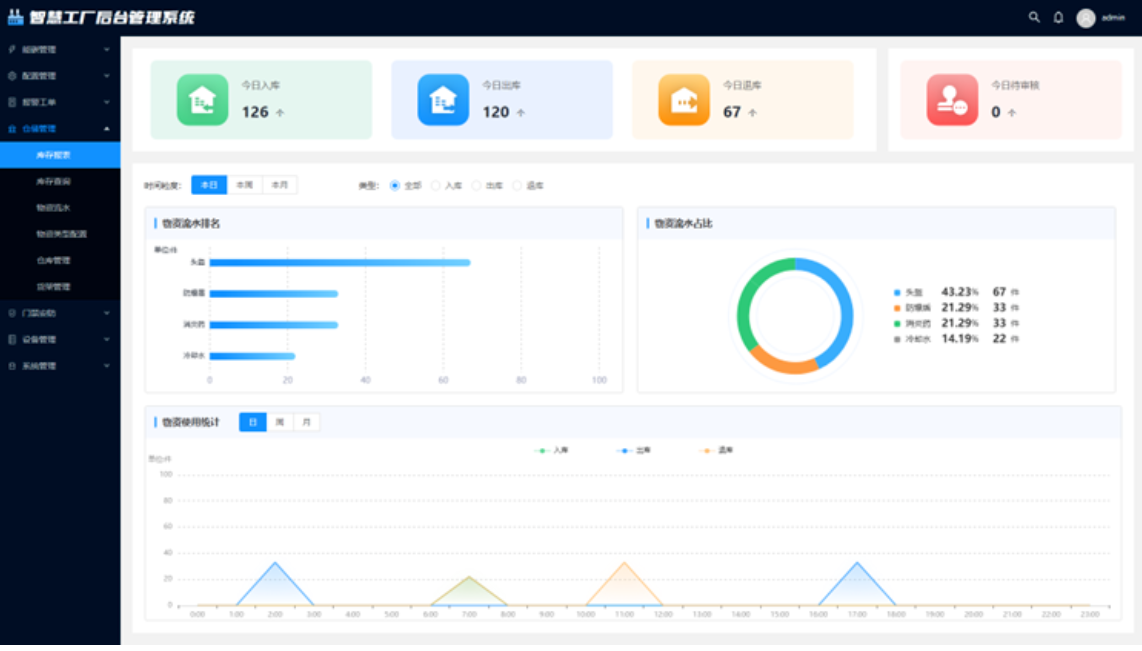Click the admin user avatar
The width and height of the screenshot is (1142, 651).
(1085, 18)
